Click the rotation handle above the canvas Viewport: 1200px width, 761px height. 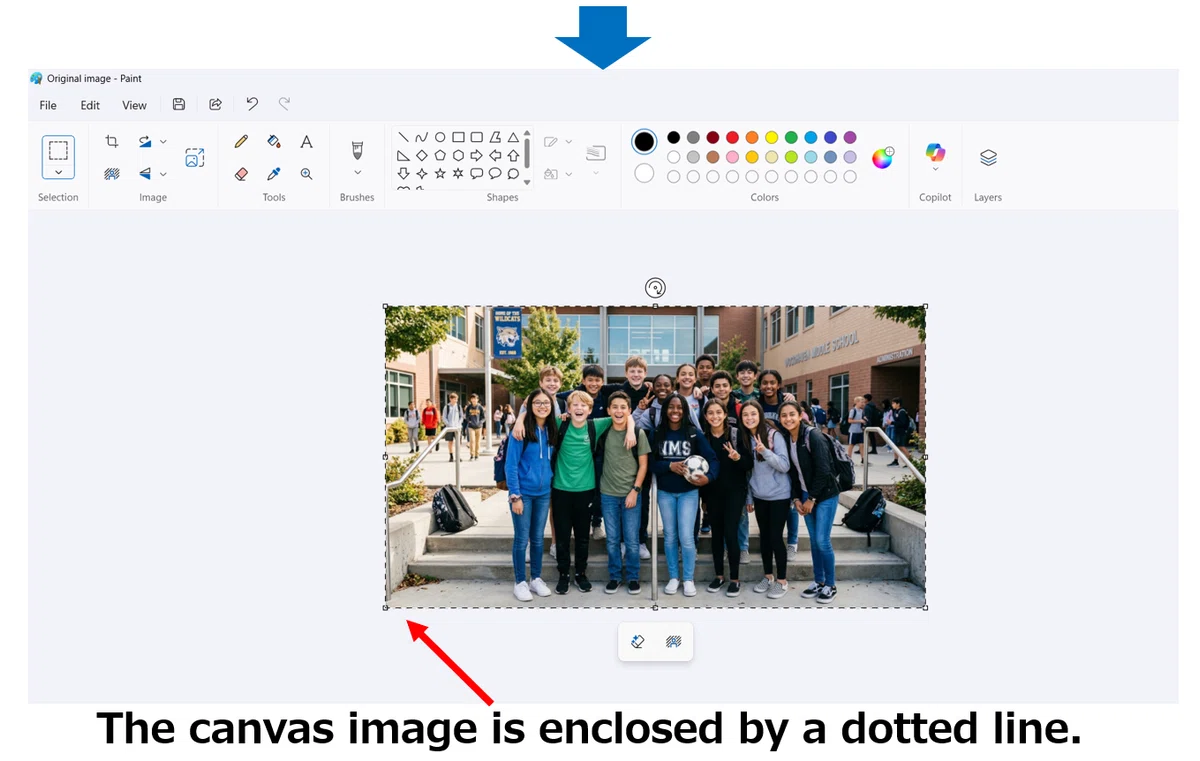(x=655, y=288)
